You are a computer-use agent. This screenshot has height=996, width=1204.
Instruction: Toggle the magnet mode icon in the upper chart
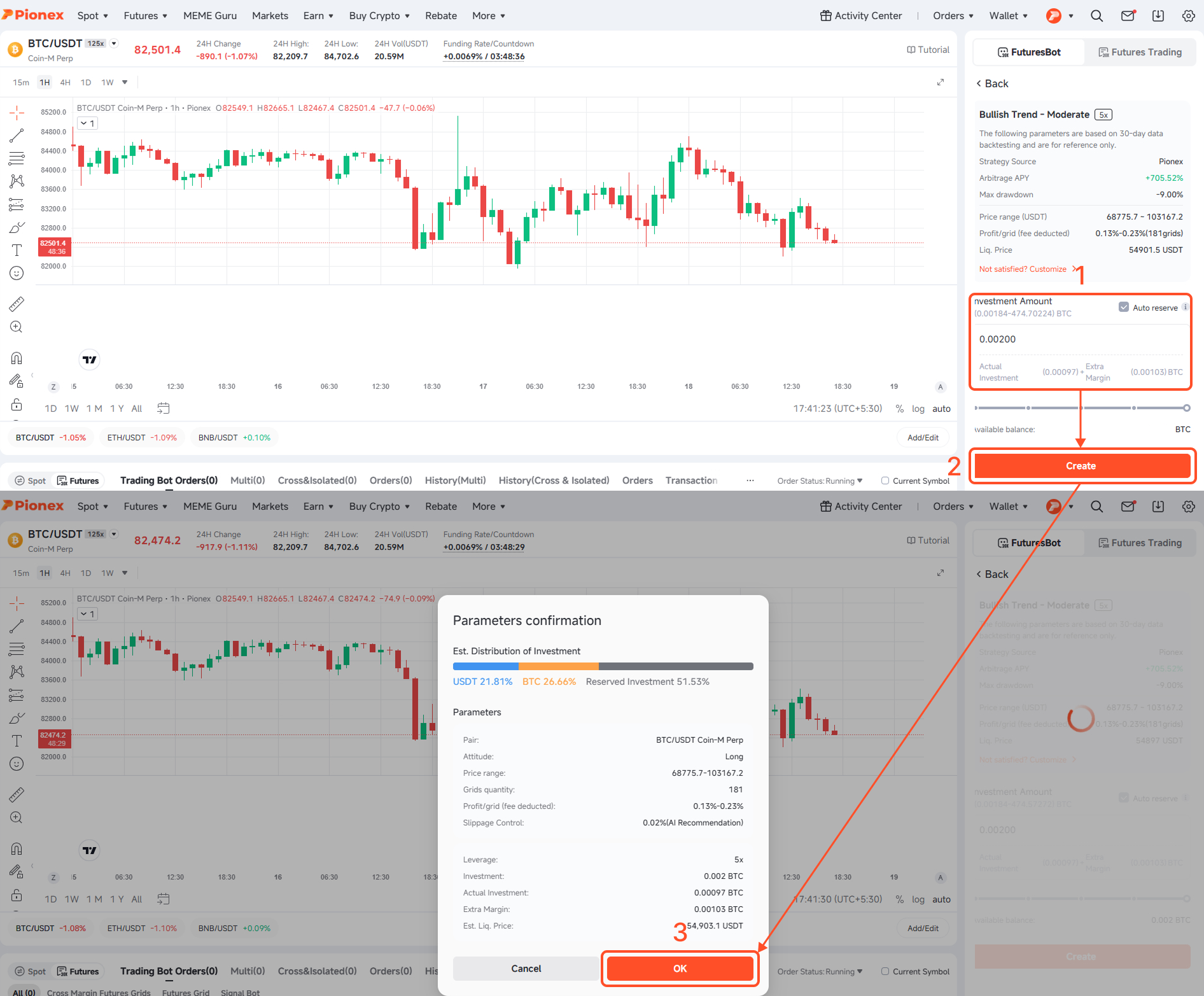[17, 358]
